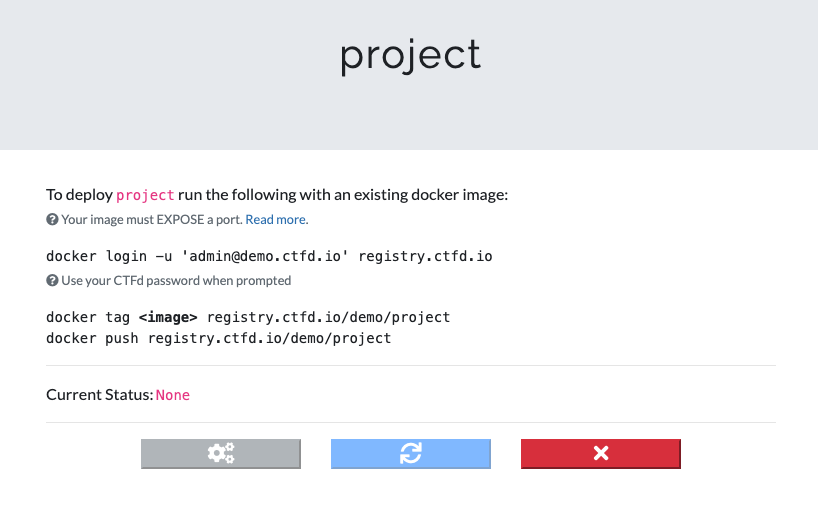Click the 'existing docker image' instruction text
This screenshot has width=818, height=513.
click(x=426, y=194)
